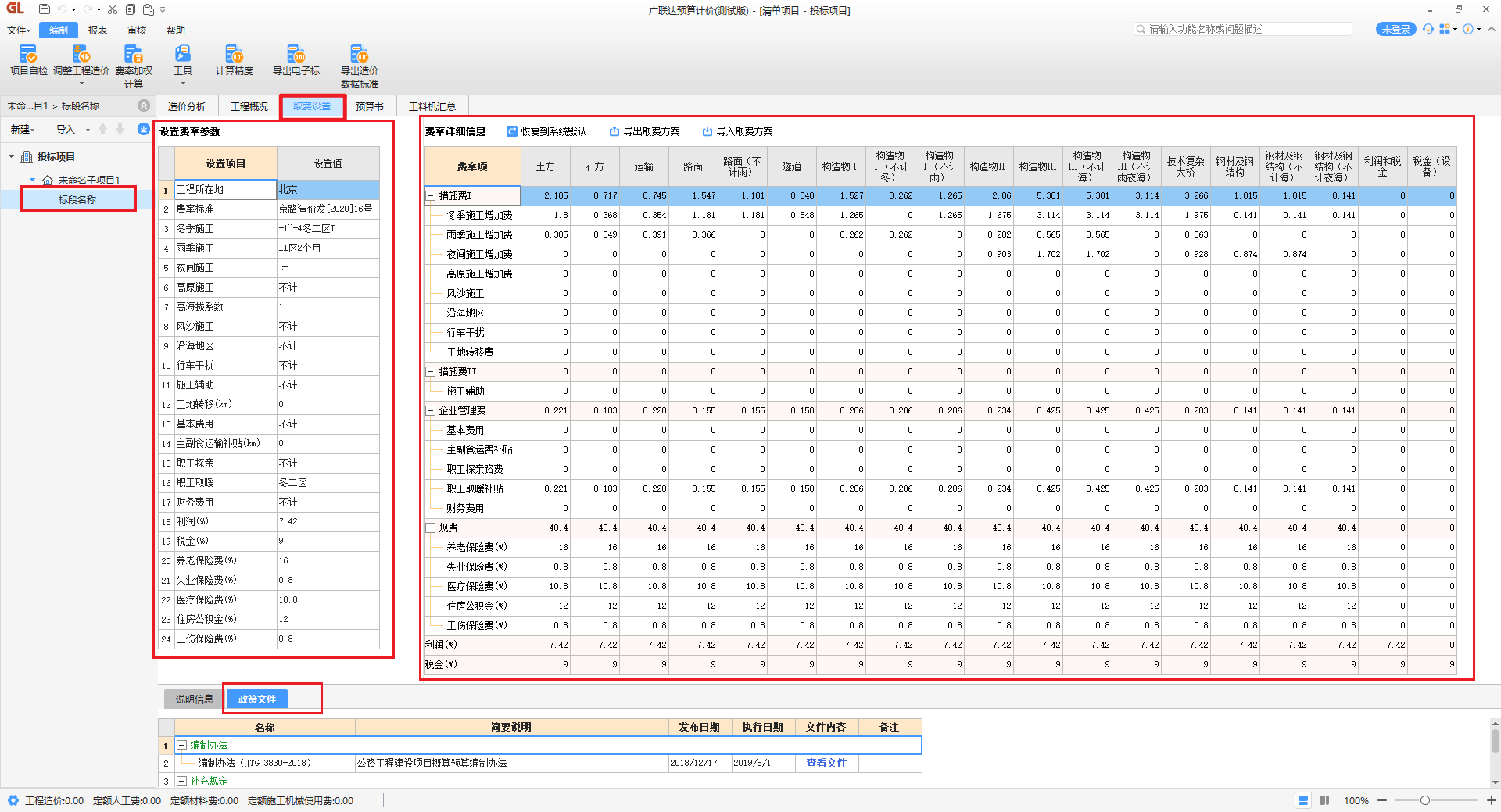Click the zoom slider handle
The image size is (1501, 812).
coord(1425,800)
